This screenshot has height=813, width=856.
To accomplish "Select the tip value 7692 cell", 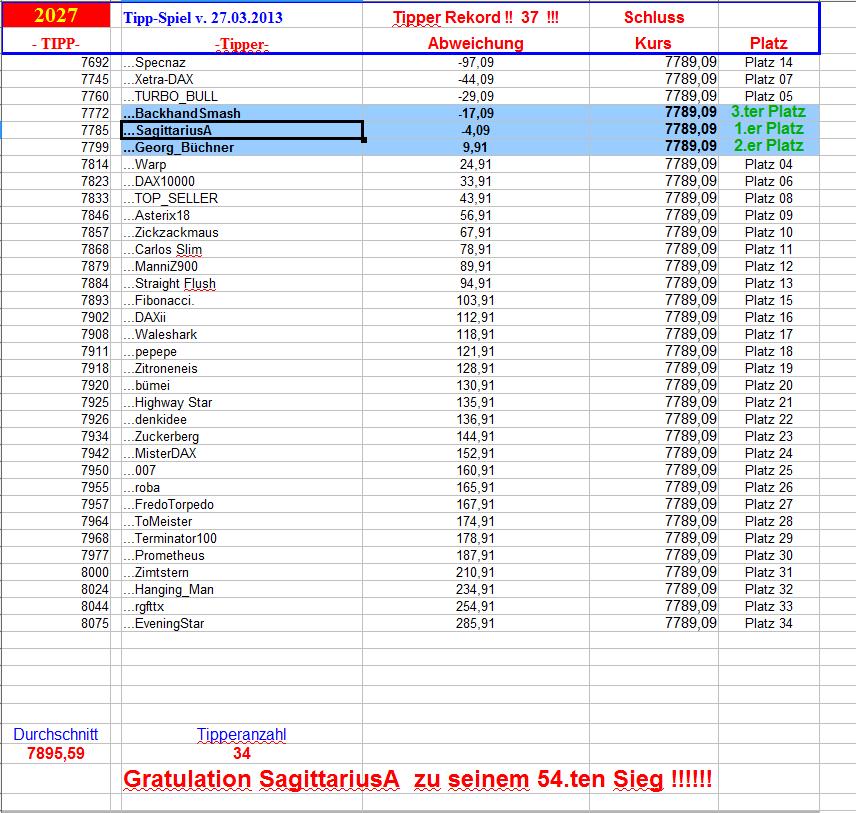I will pos(56,62).
